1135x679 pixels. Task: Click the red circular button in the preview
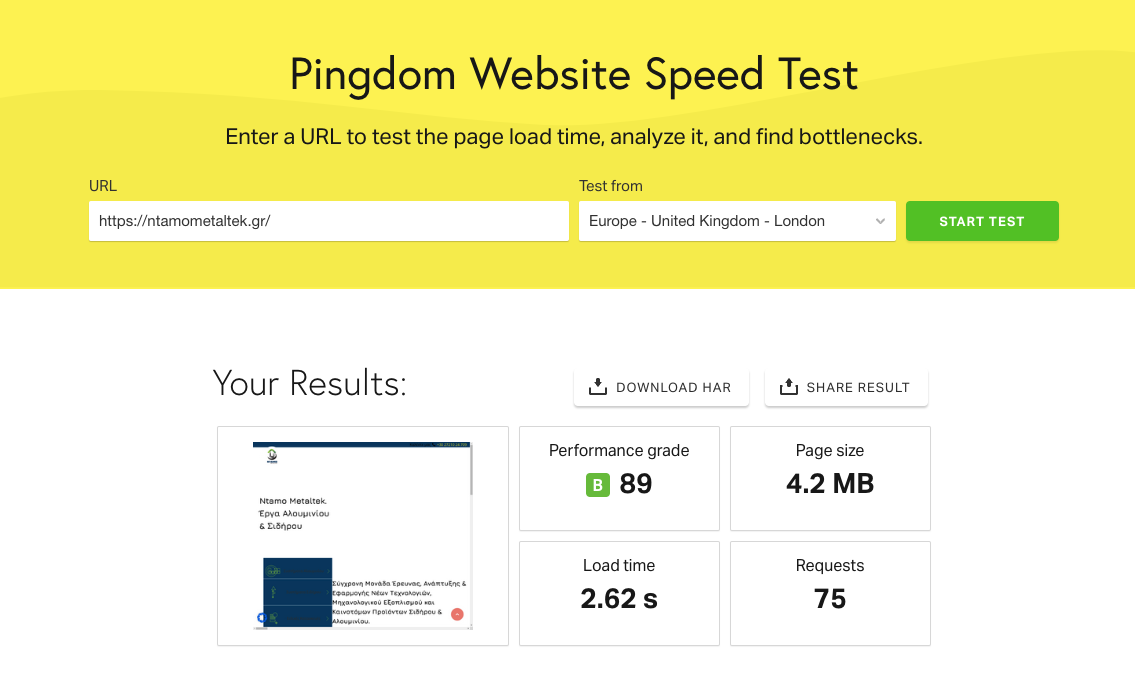click(x=457, y=614)
